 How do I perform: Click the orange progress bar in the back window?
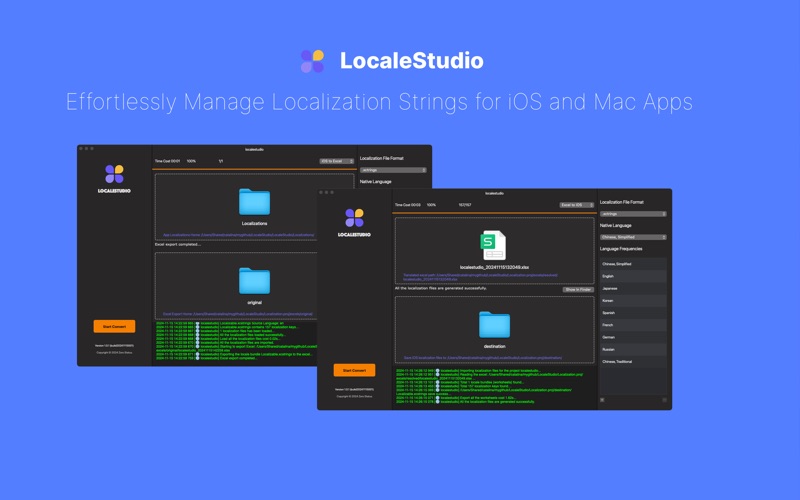click(255, 169)
